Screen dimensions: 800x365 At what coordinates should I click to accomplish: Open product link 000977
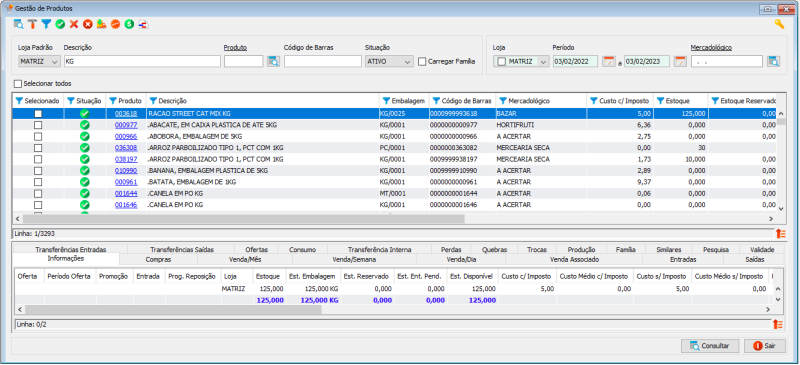(x=126, y=125)
